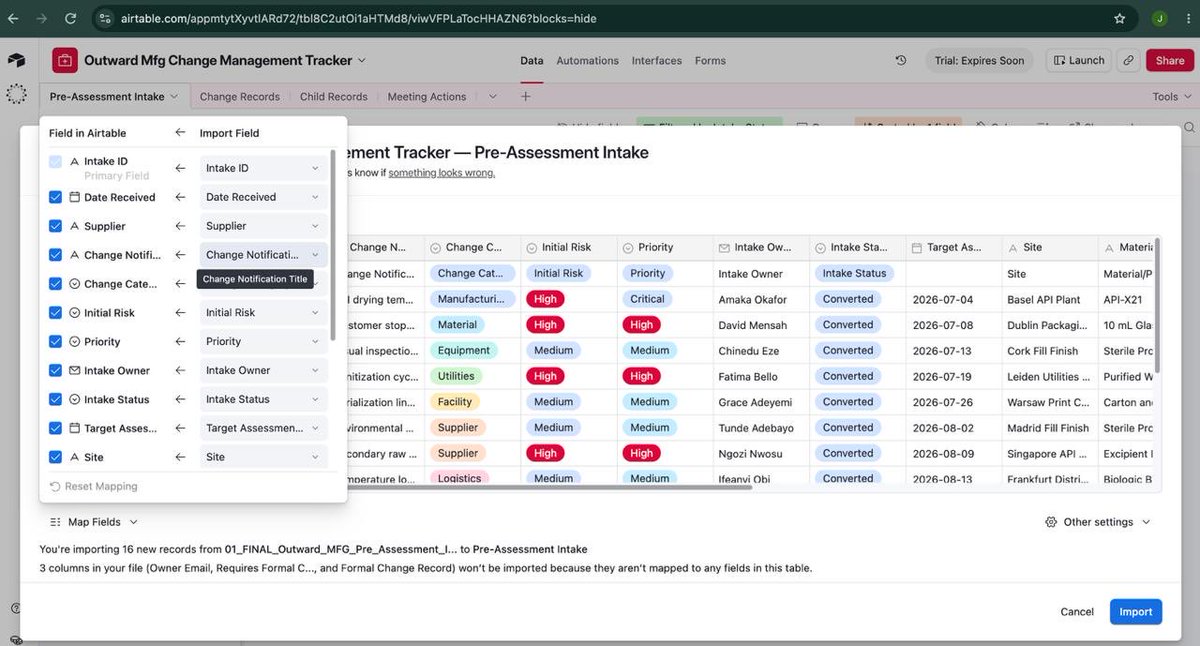Open the Target Assessmen... import field dropdown
Image resolution: width=1200 pixels, height=646 pixels.
tap(263, 428)
